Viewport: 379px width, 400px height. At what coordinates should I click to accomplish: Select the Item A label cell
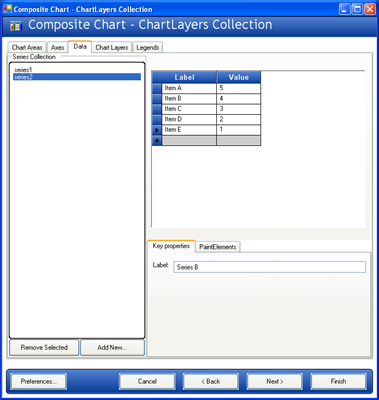click(189, 88)
